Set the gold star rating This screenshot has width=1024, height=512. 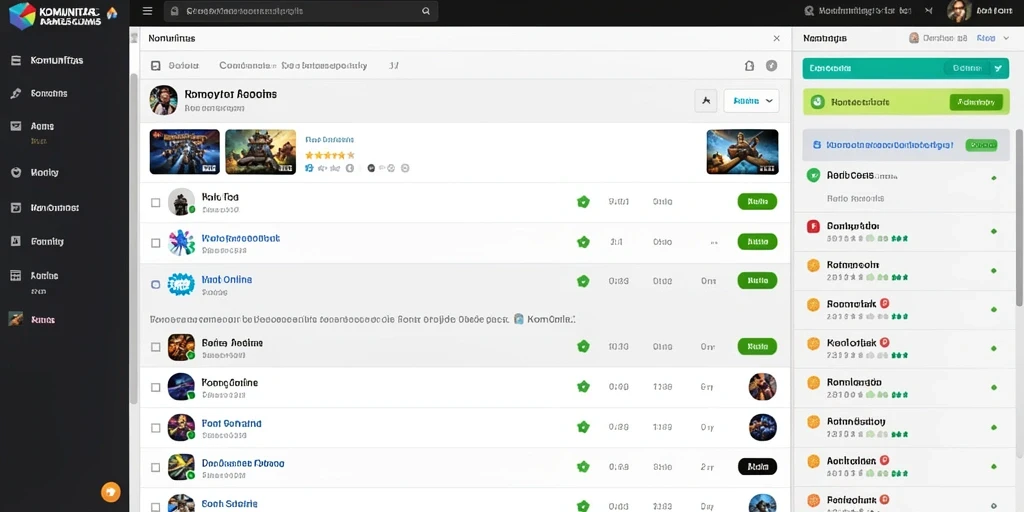pos(330,155)
